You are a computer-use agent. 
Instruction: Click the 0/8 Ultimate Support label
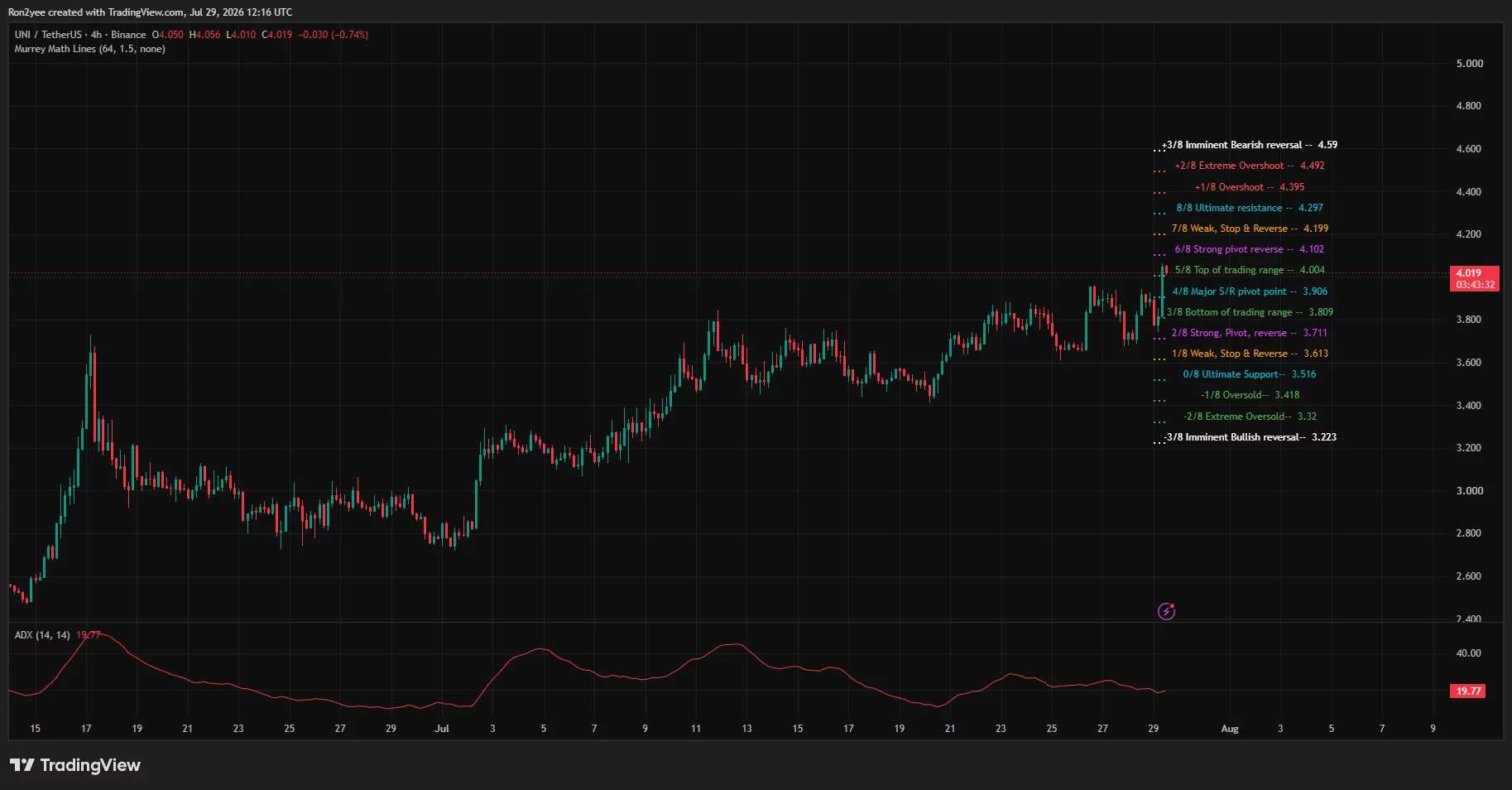click(x=1250, y=374)
